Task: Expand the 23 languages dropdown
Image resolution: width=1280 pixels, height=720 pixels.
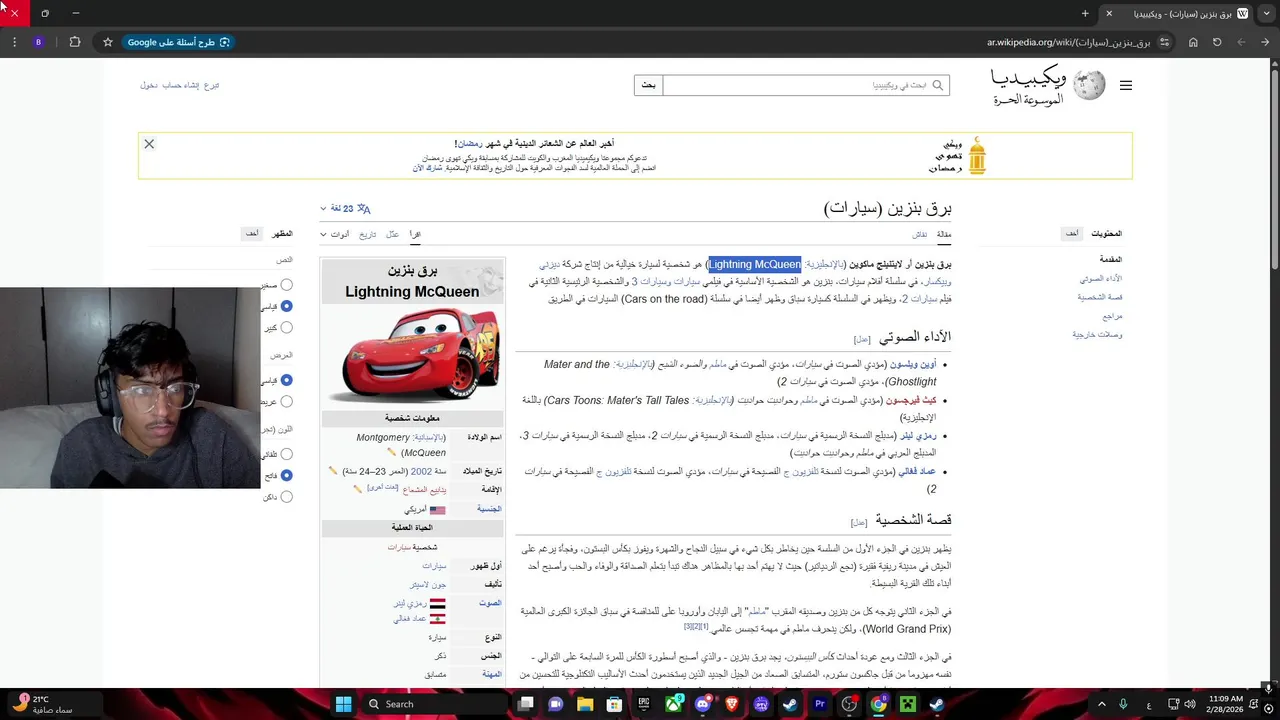Action: pos(345,208)
